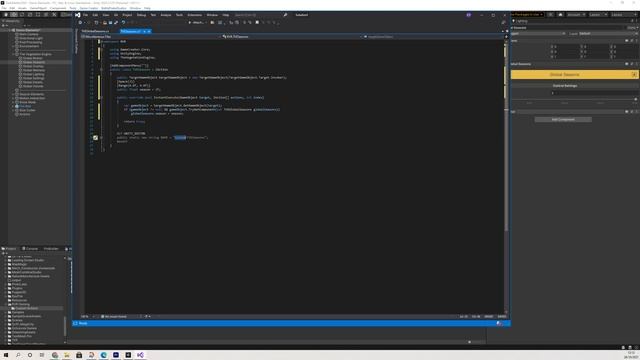Open the Visual Studio Analyze menu
The width and height of the screenshot is (640, 360).
[x=166, y=15]
